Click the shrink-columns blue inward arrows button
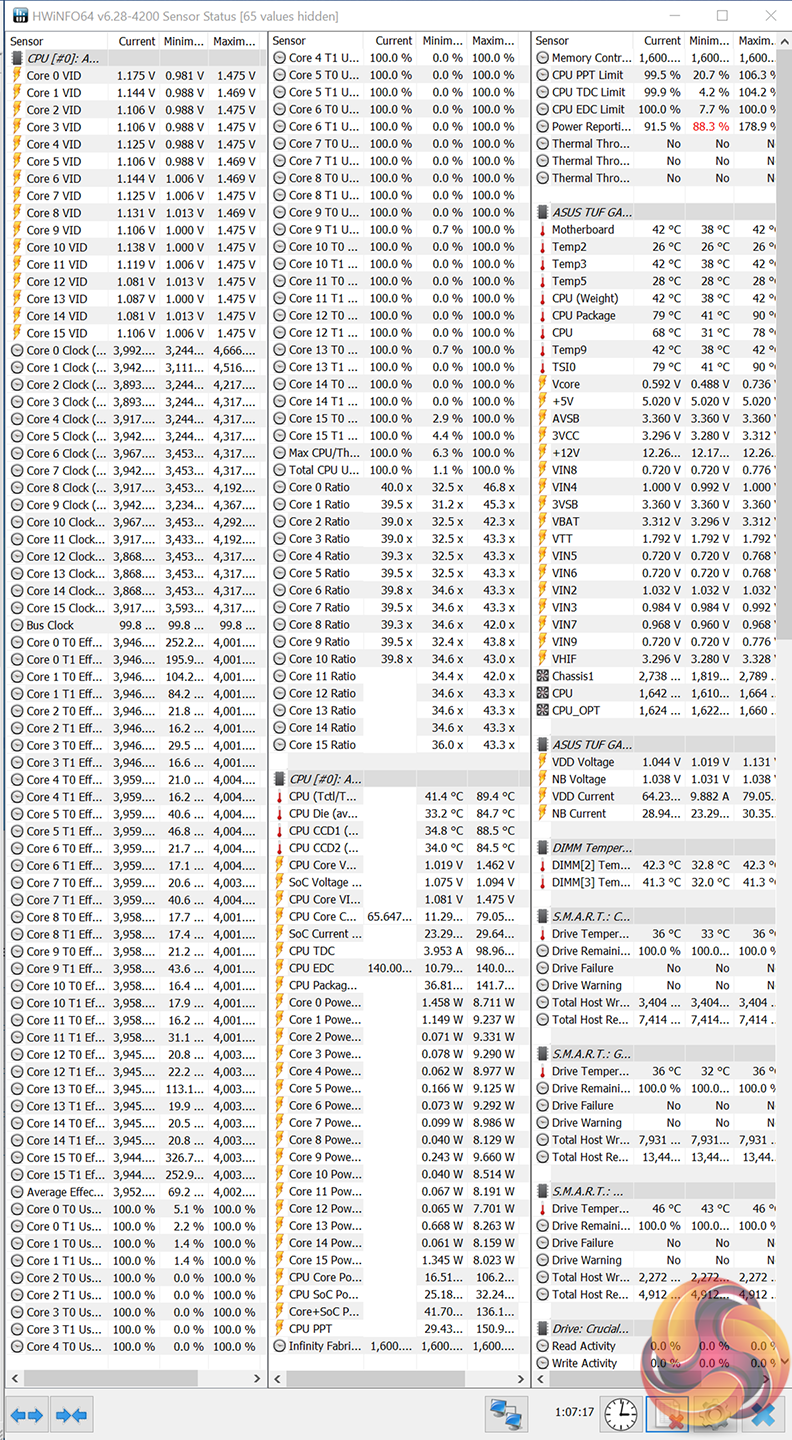 pos(72,1415)
